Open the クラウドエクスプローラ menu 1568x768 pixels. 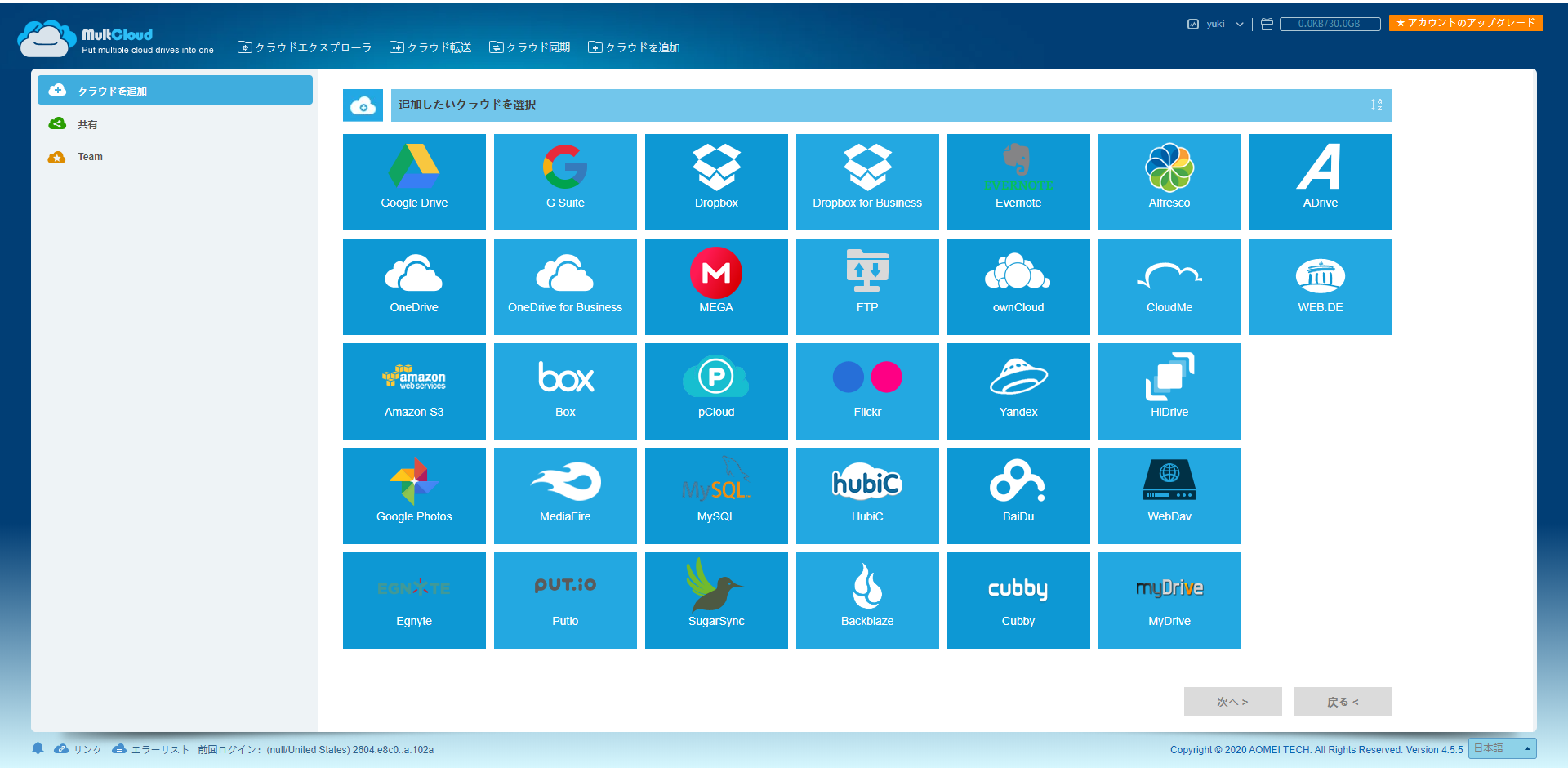[x=305, y=47]
